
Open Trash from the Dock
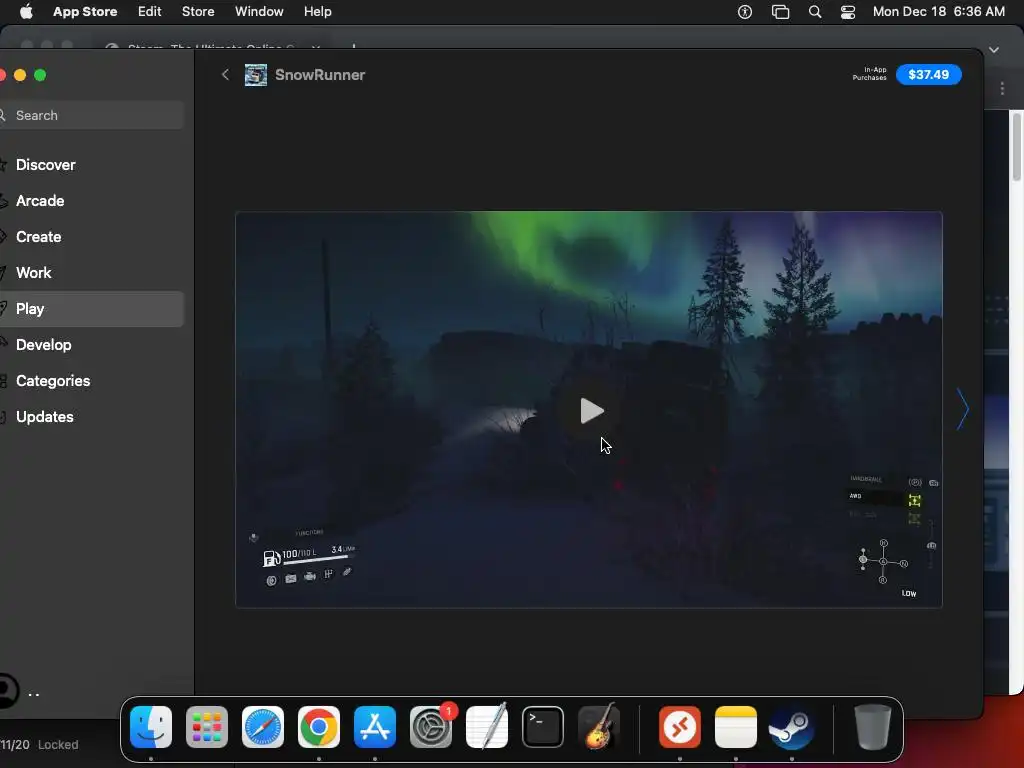[872, 727]
